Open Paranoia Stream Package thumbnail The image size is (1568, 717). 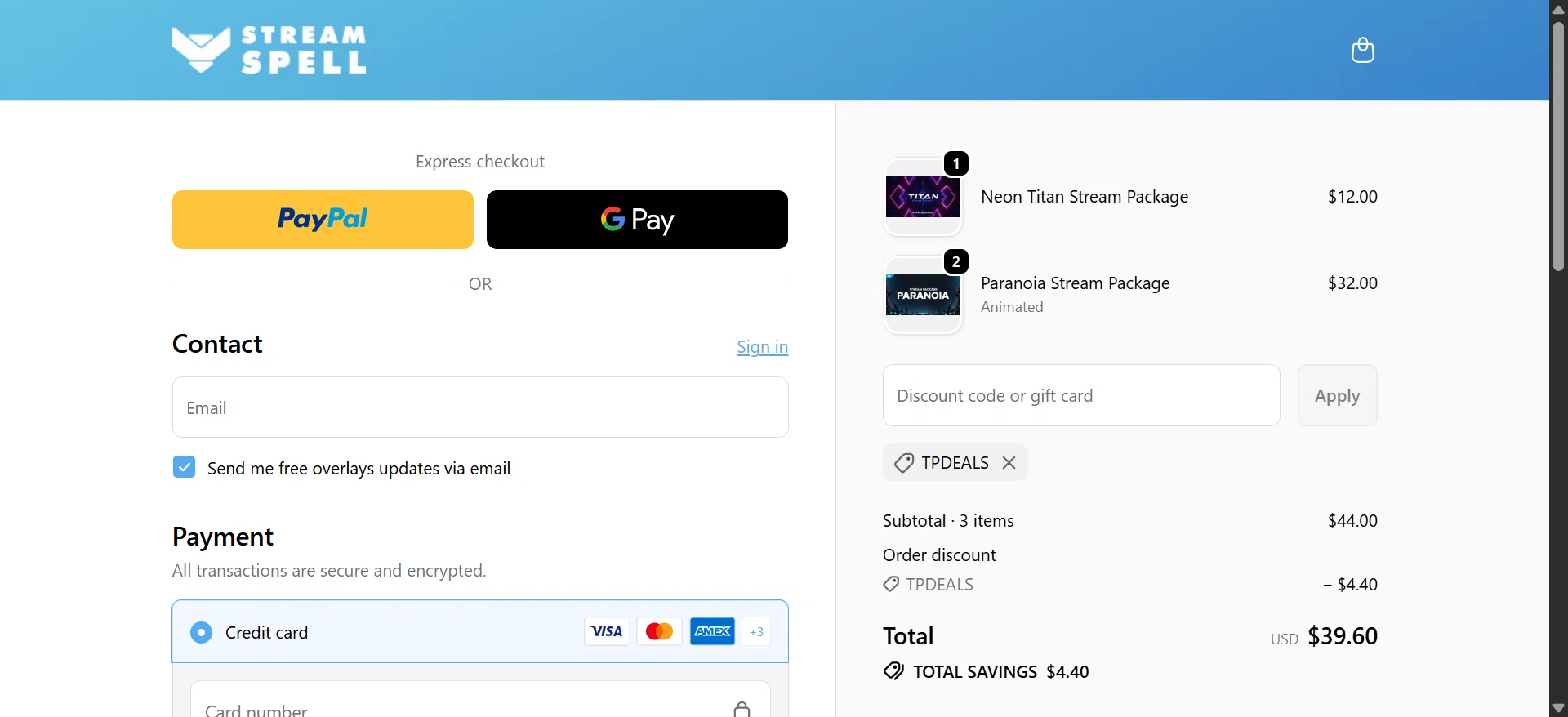(923, 295)
